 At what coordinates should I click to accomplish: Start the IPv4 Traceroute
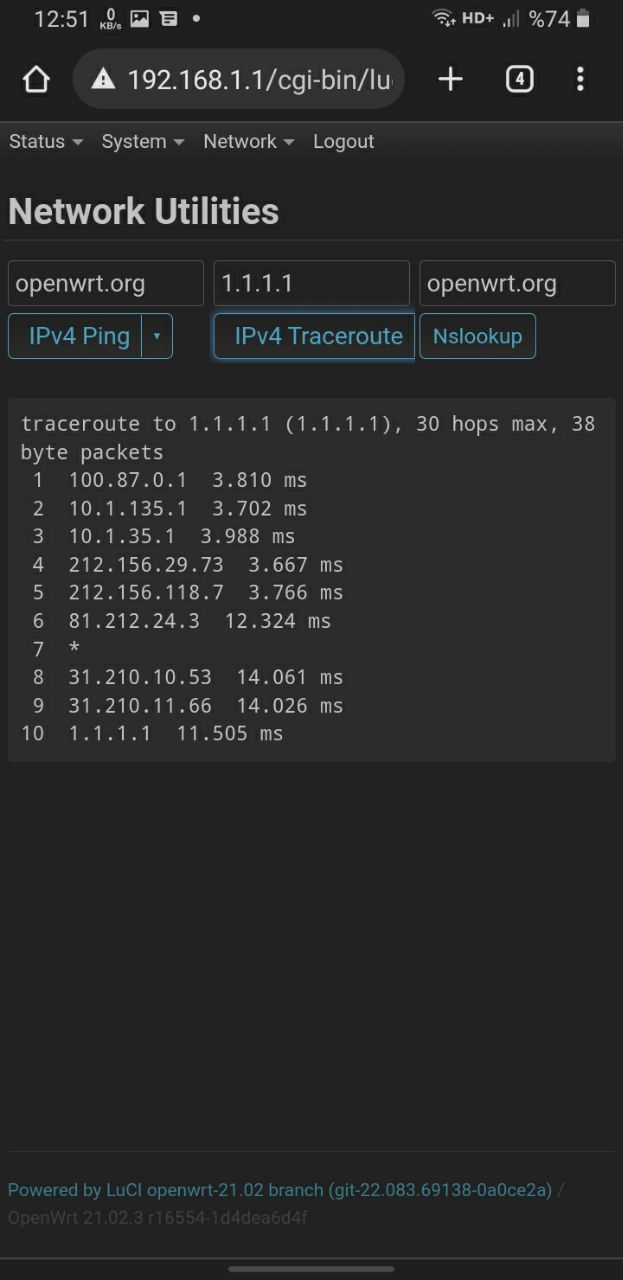tap(314, 336)
